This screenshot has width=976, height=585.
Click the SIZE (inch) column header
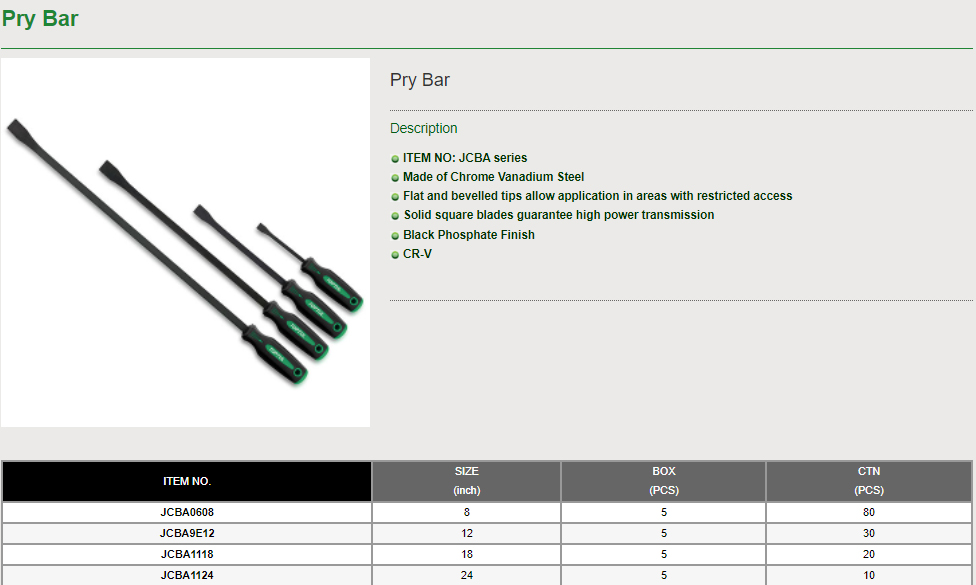[466, 481]
